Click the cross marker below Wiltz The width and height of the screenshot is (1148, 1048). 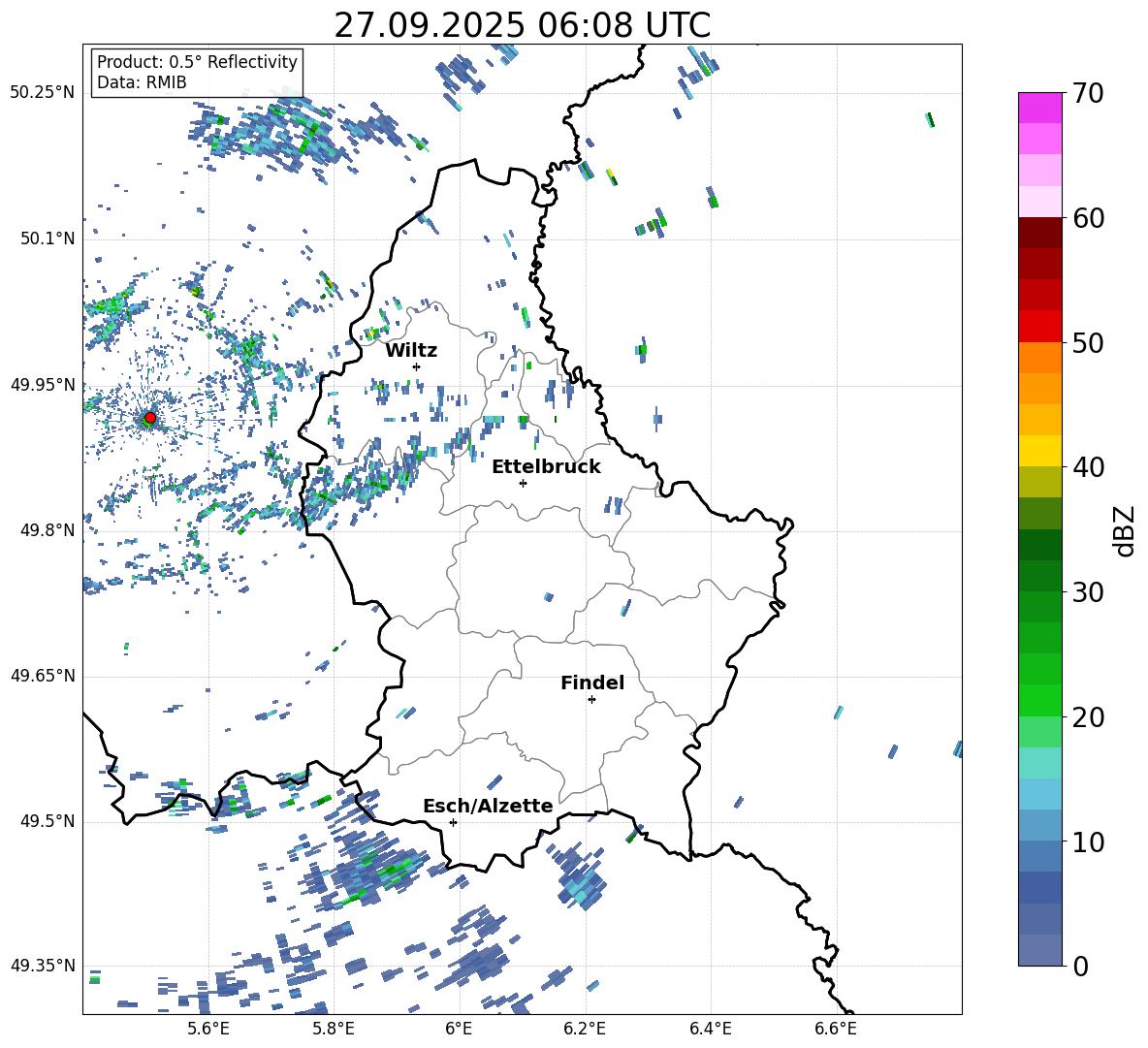coord(417,366)
